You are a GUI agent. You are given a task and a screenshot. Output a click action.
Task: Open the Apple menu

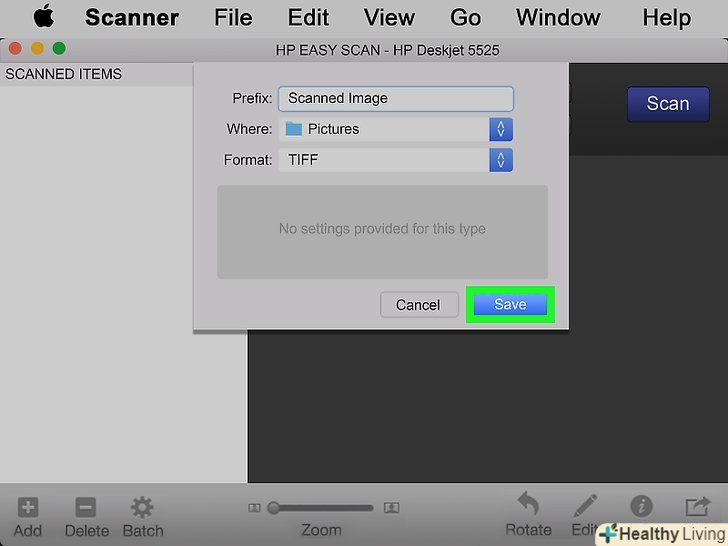(44, 17)
